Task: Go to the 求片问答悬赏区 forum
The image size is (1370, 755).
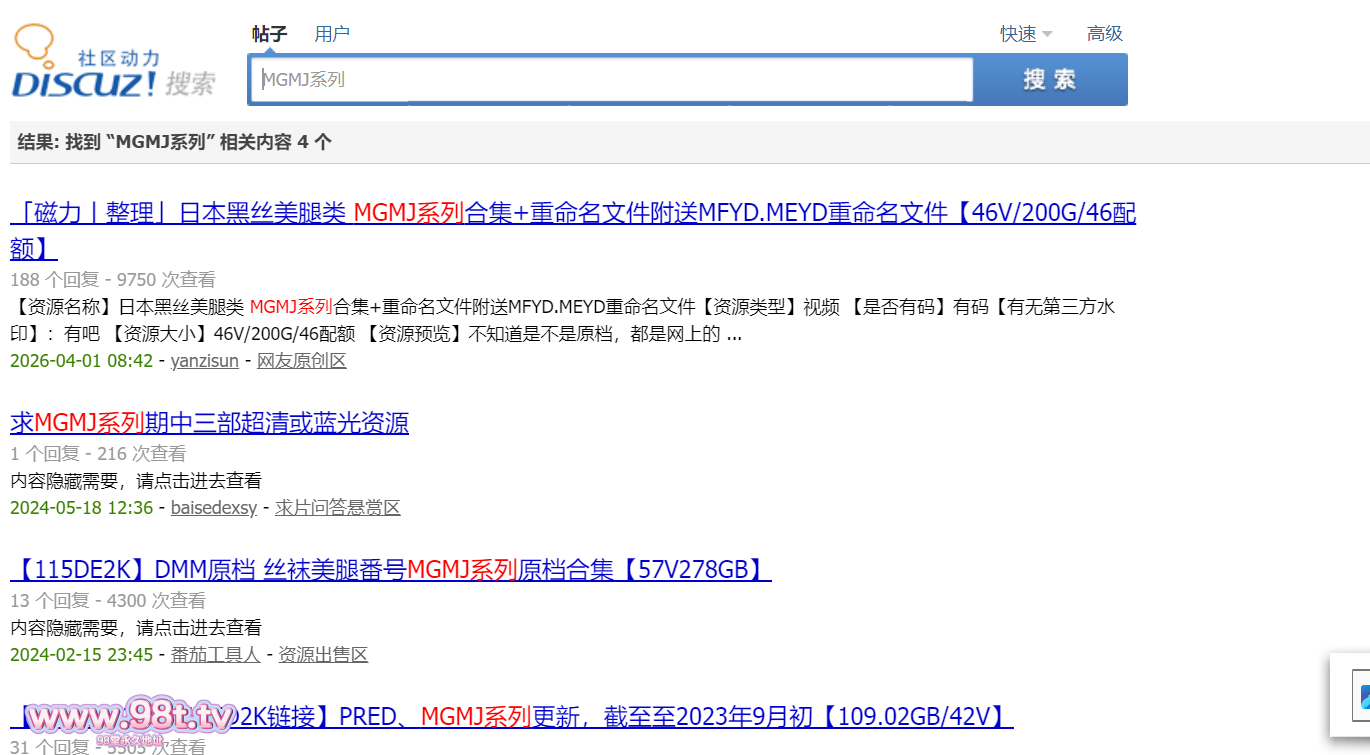Action: (338, 508)
